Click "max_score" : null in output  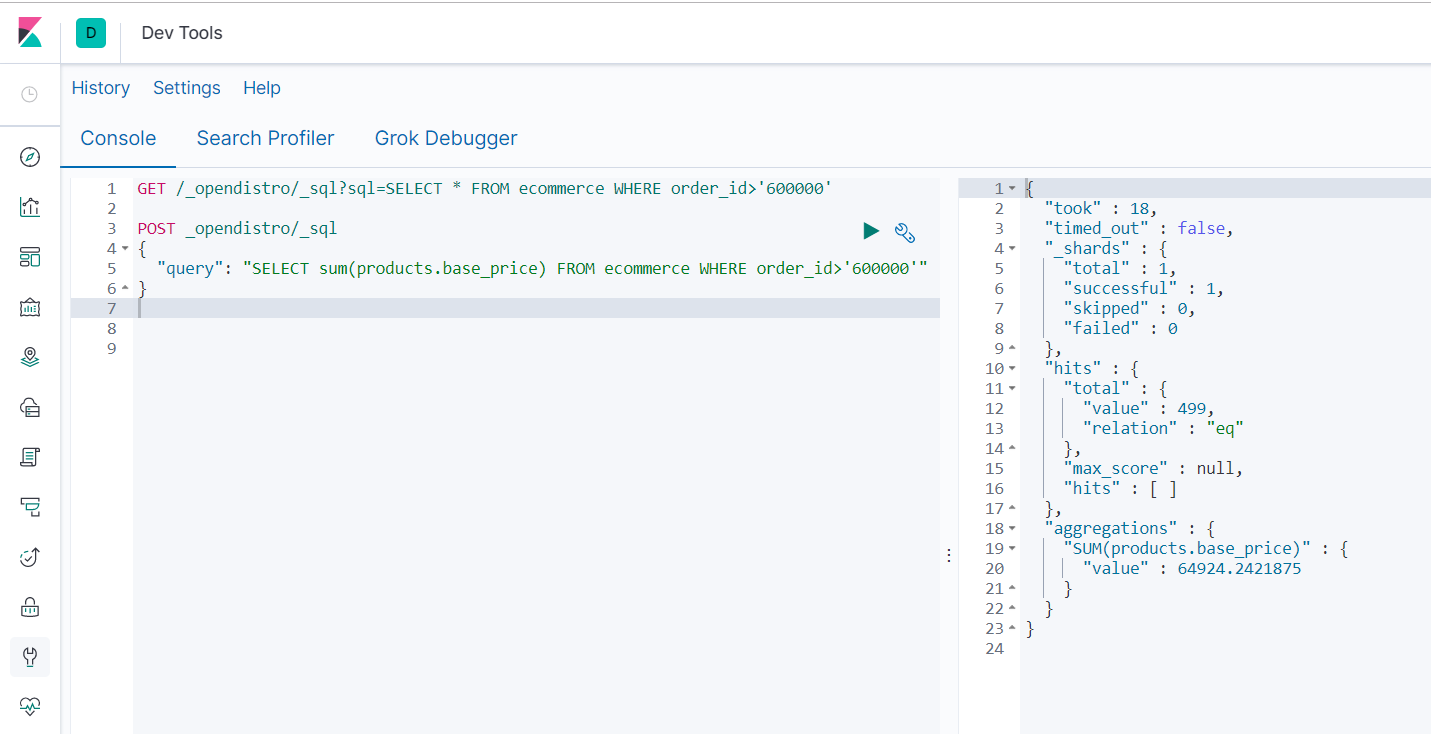click(x=1153, y=468)
